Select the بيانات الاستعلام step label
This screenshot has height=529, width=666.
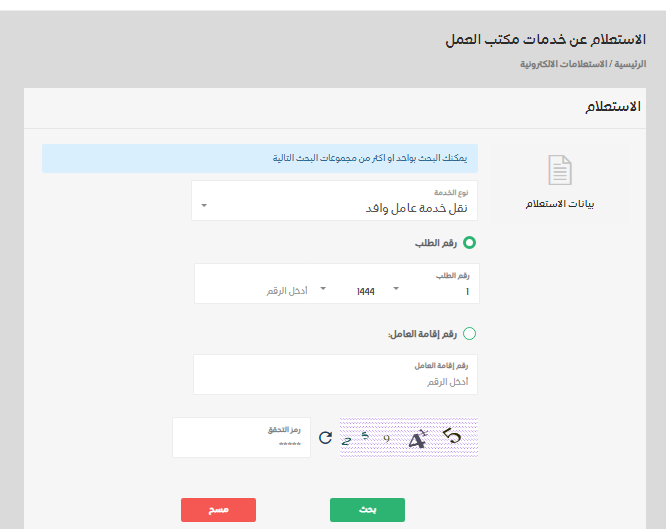[x=560, y=204]
